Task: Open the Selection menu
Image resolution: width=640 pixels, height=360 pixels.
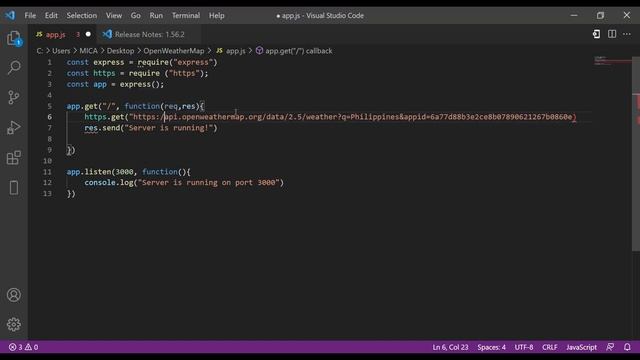Action: pos(82,16)
